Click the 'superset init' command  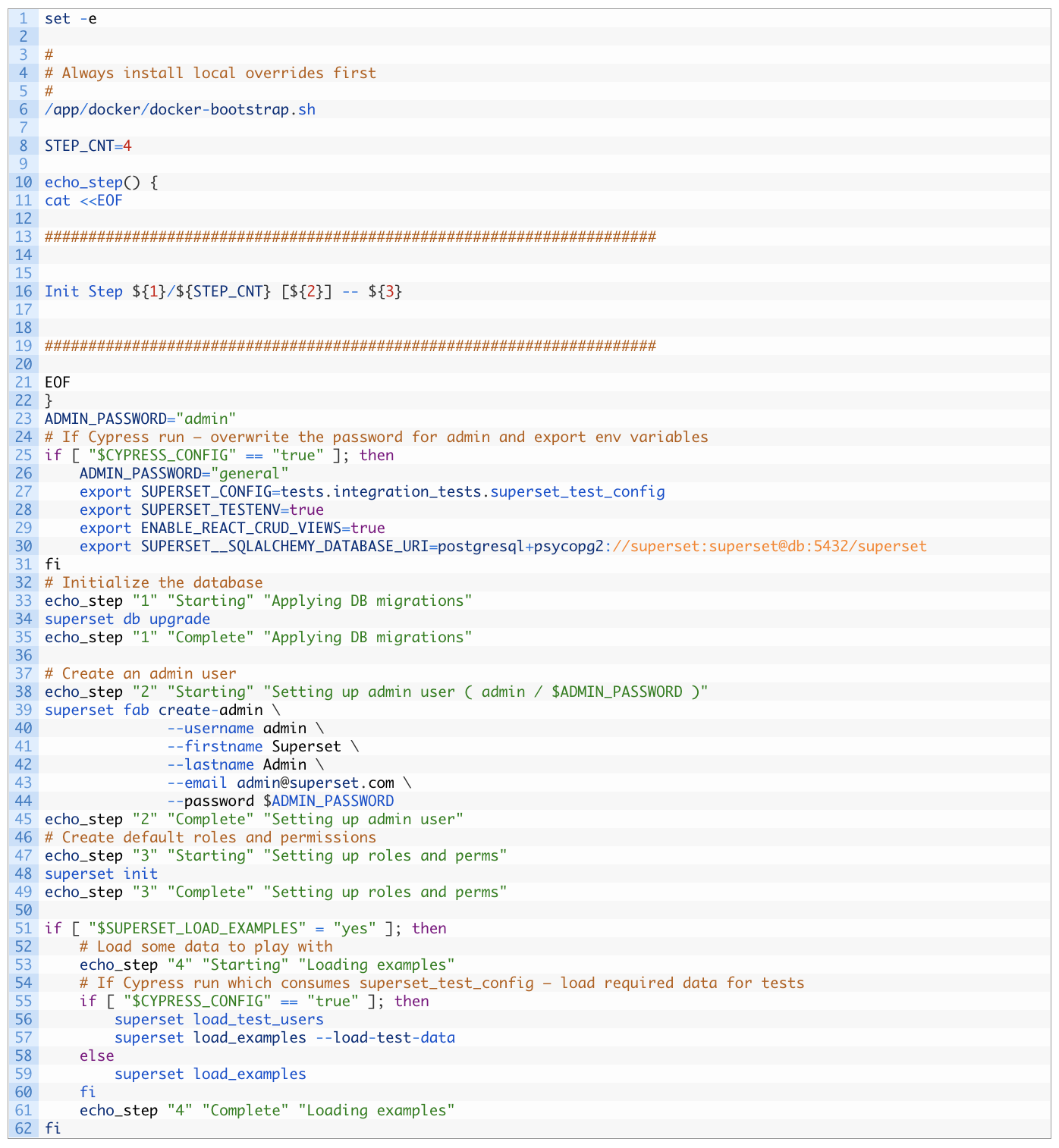102,874
